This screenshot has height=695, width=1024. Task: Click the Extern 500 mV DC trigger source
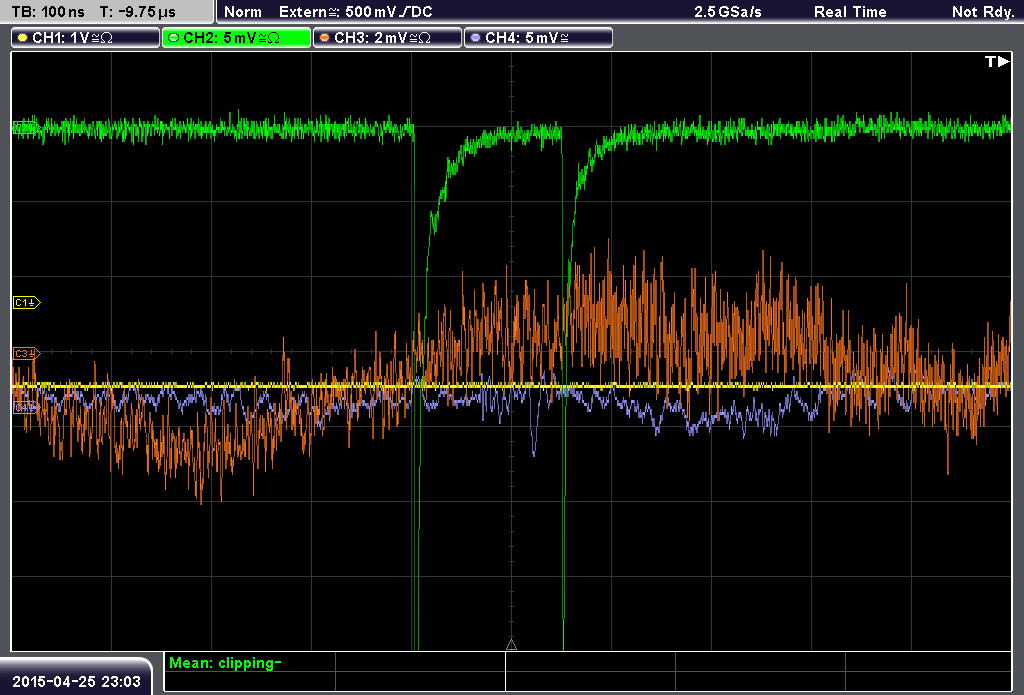[355, 12]
